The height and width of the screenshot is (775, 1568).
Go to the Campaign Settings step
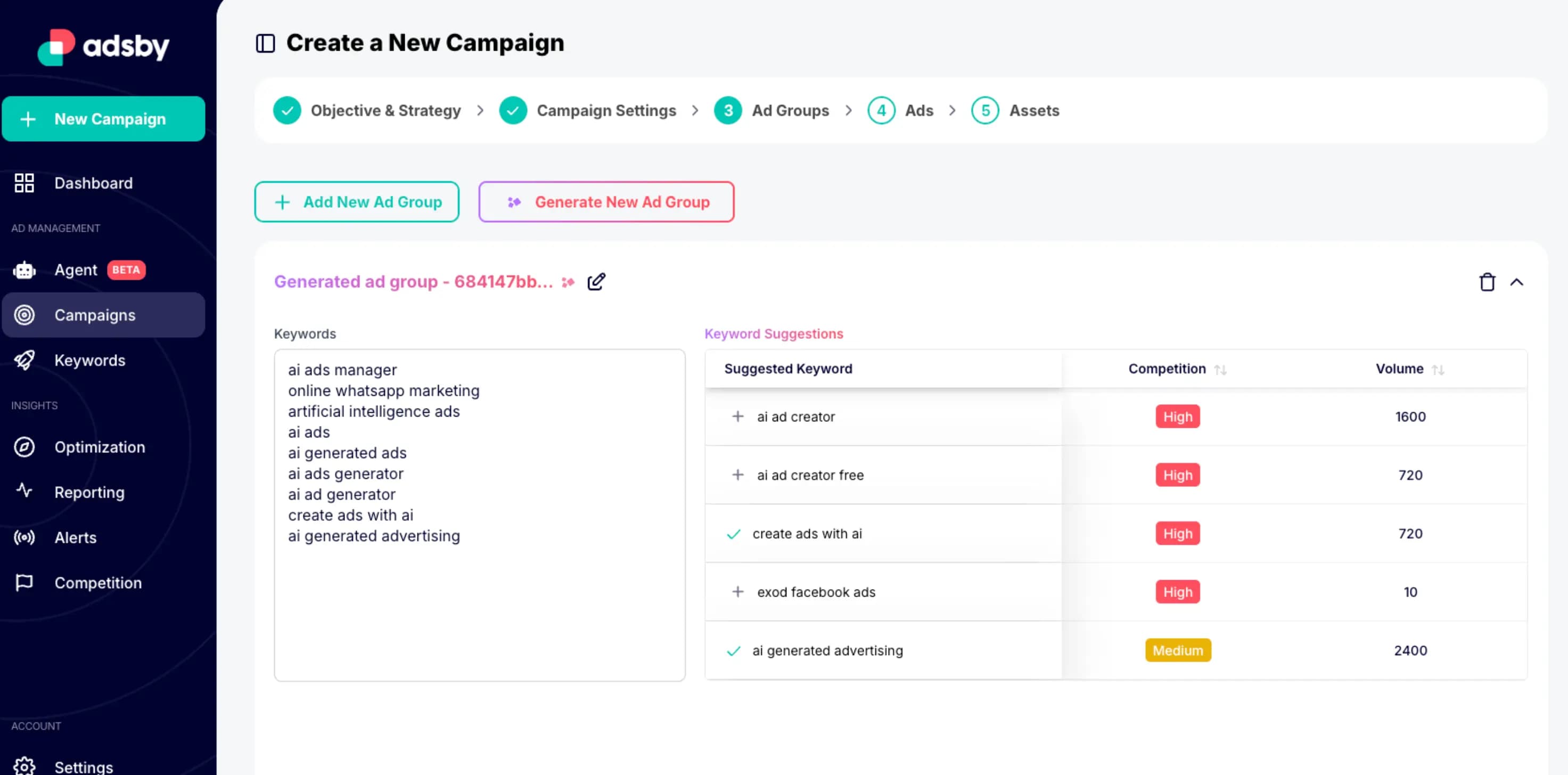[x=606, y=110]
